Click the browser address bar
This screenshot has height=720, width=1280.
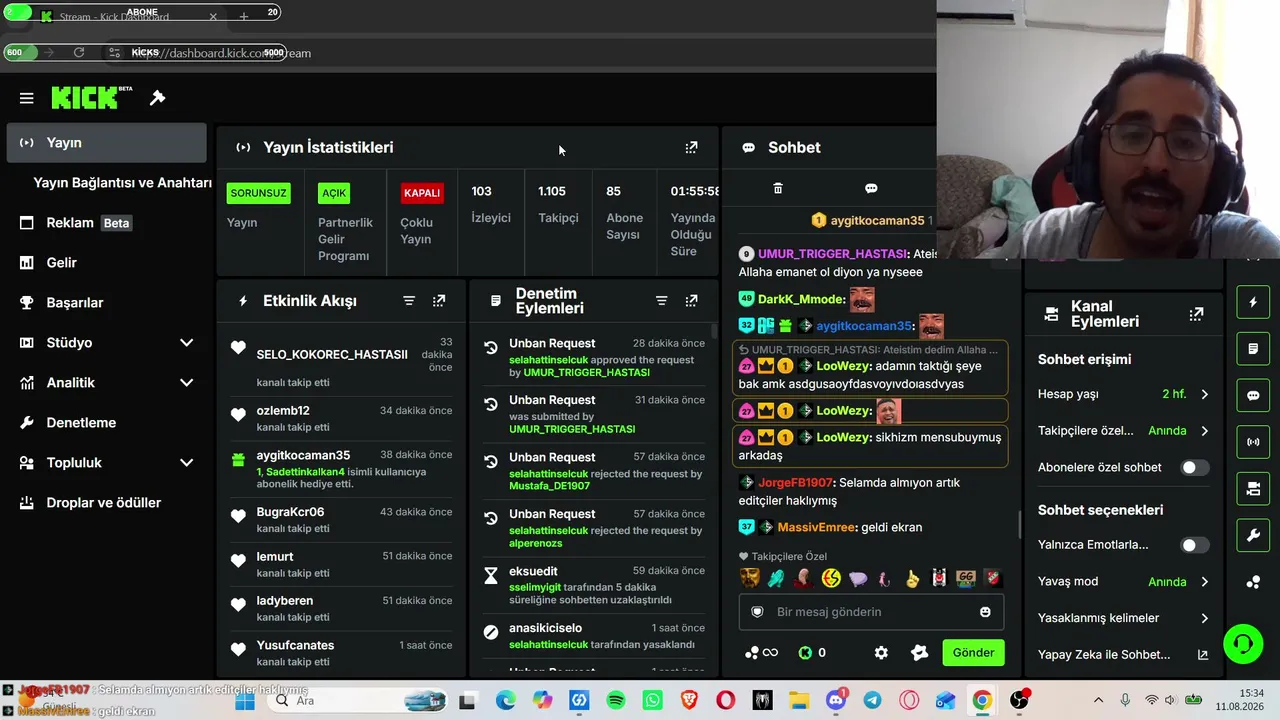pos(520,53)
